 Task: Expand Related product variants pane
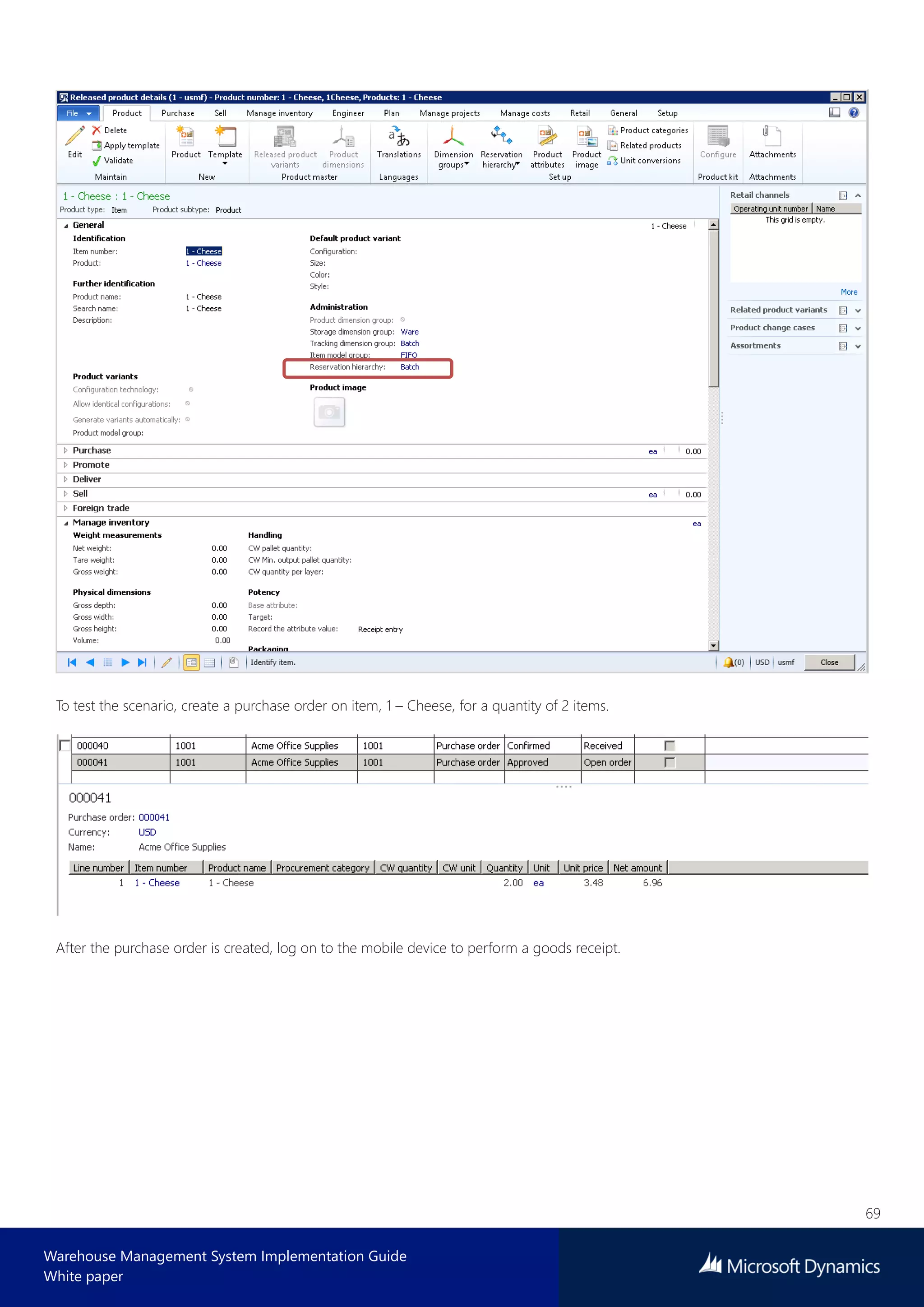(858, 311)
